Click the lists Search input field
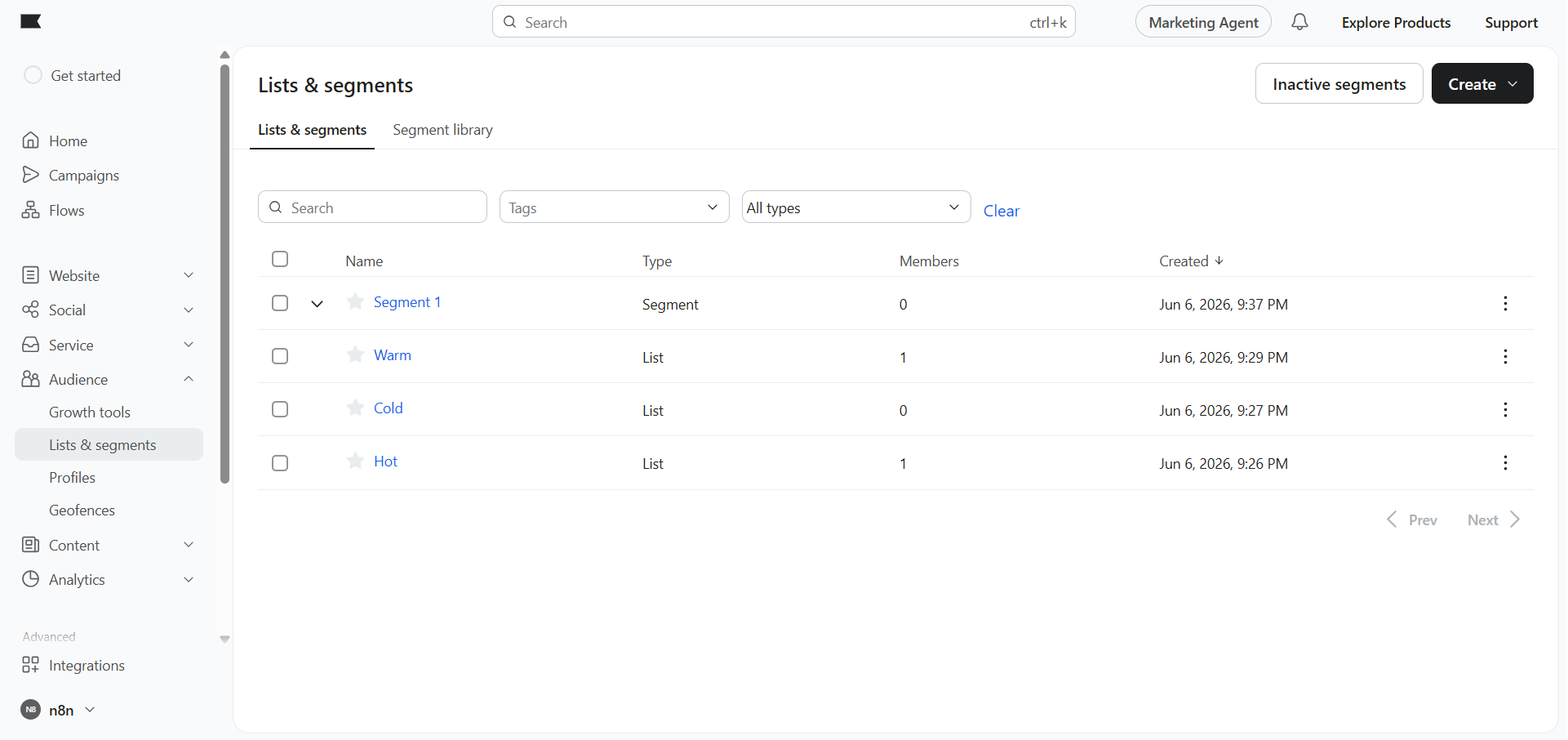 coord(372,207)
